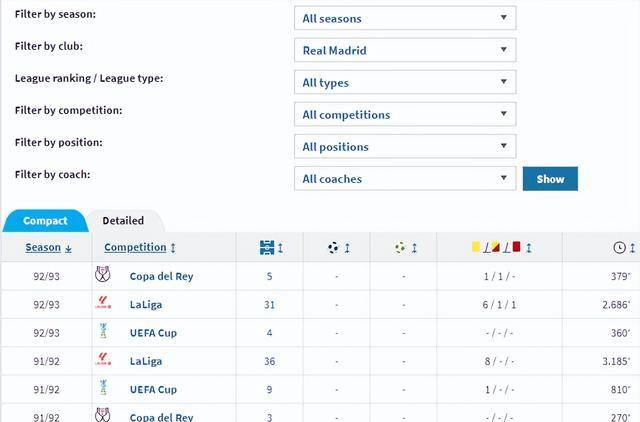Expand the All coaches dropdown

click(x=405, y=178)
